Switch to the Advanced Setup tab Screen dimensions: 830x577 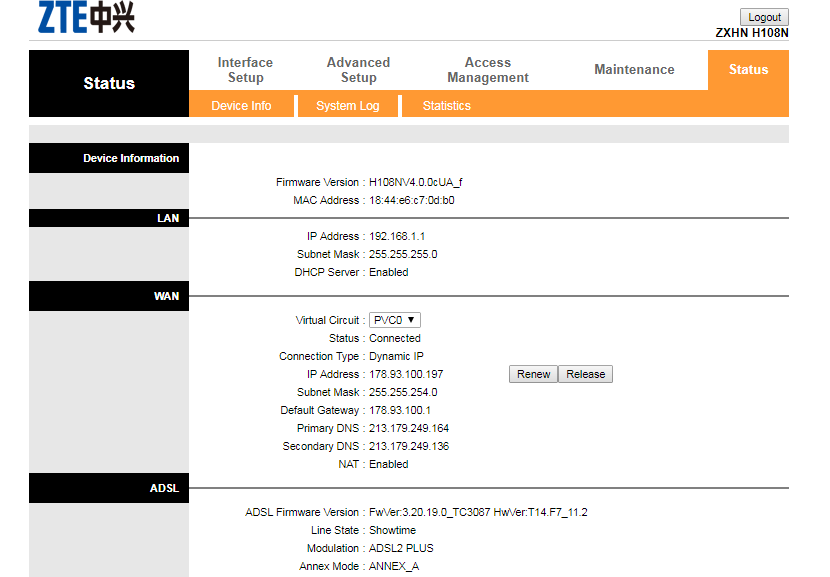pyautogui.click(x=358, y=70)
